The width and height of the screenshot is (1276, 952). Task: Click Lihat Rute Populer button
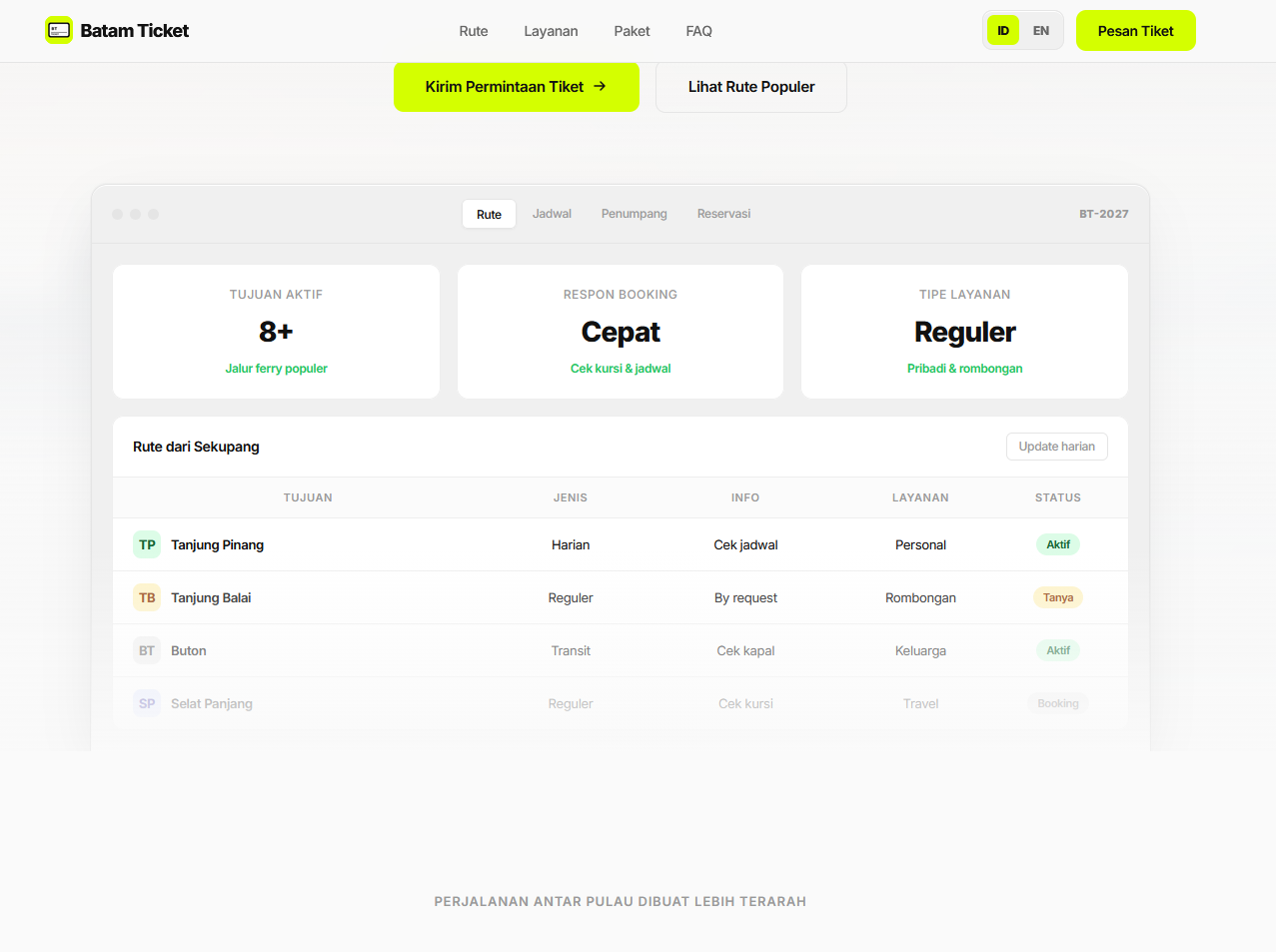point(751,87)
